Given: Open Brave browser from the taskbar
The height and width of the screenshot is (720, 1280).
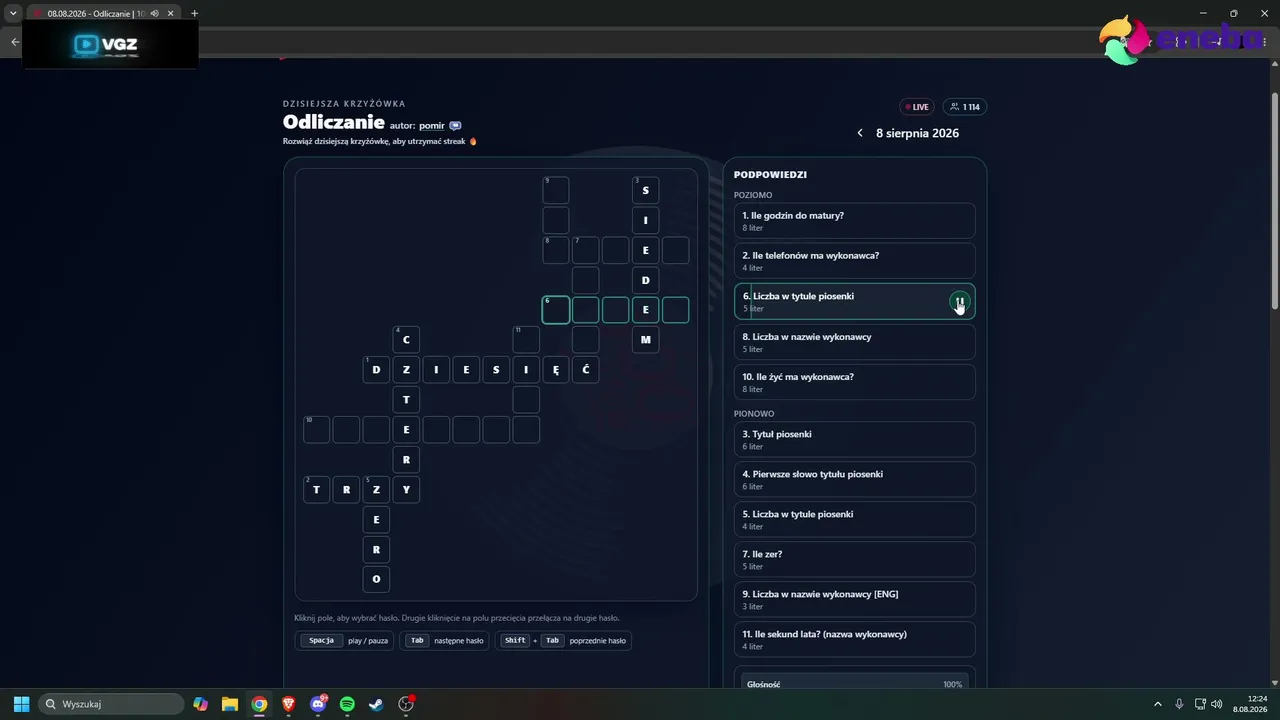Looking at the screenshot, I should point(289,704).
